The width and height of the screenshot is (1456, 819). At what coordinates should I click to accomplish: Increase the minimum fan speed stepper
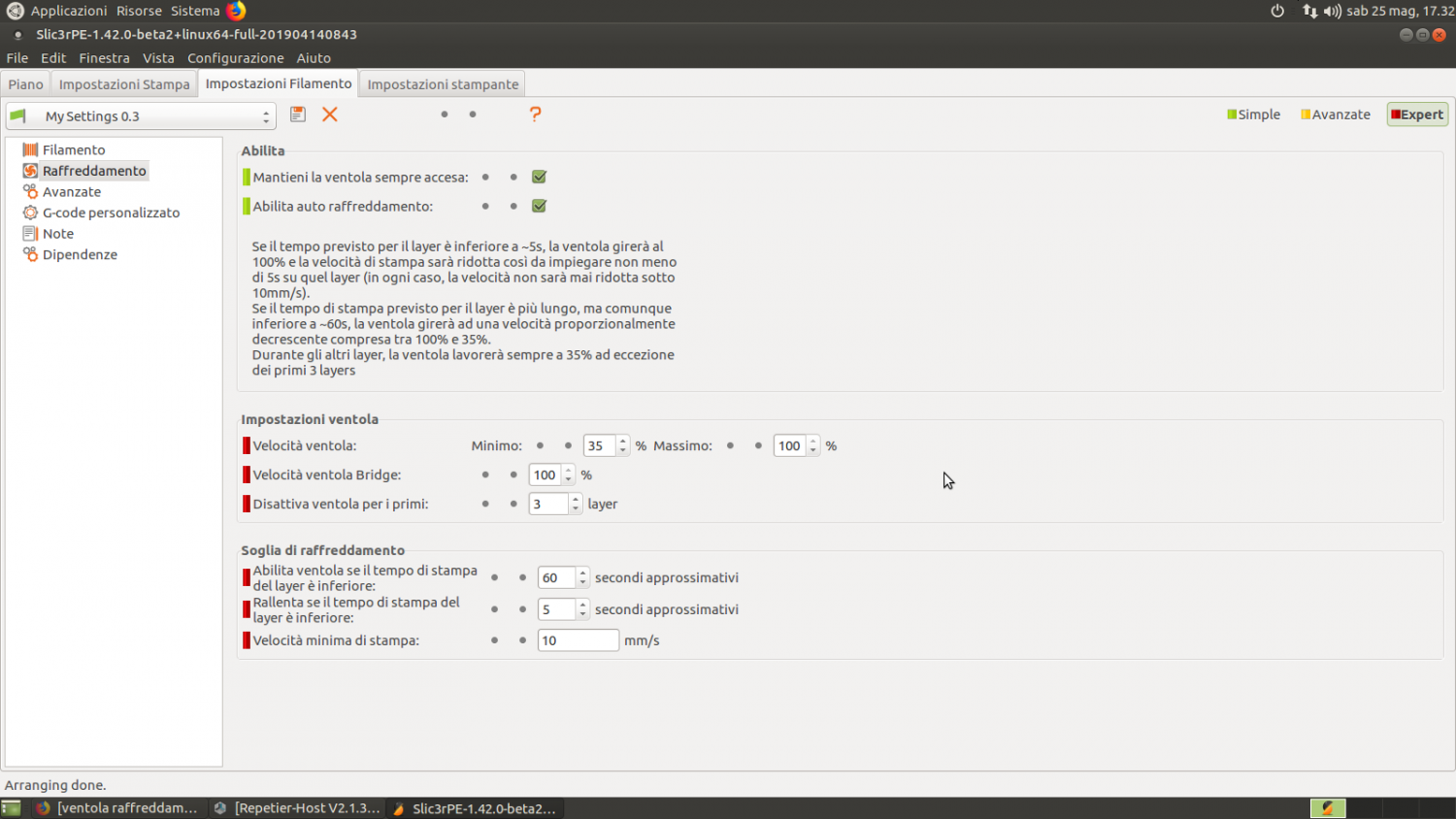(623, 442)
